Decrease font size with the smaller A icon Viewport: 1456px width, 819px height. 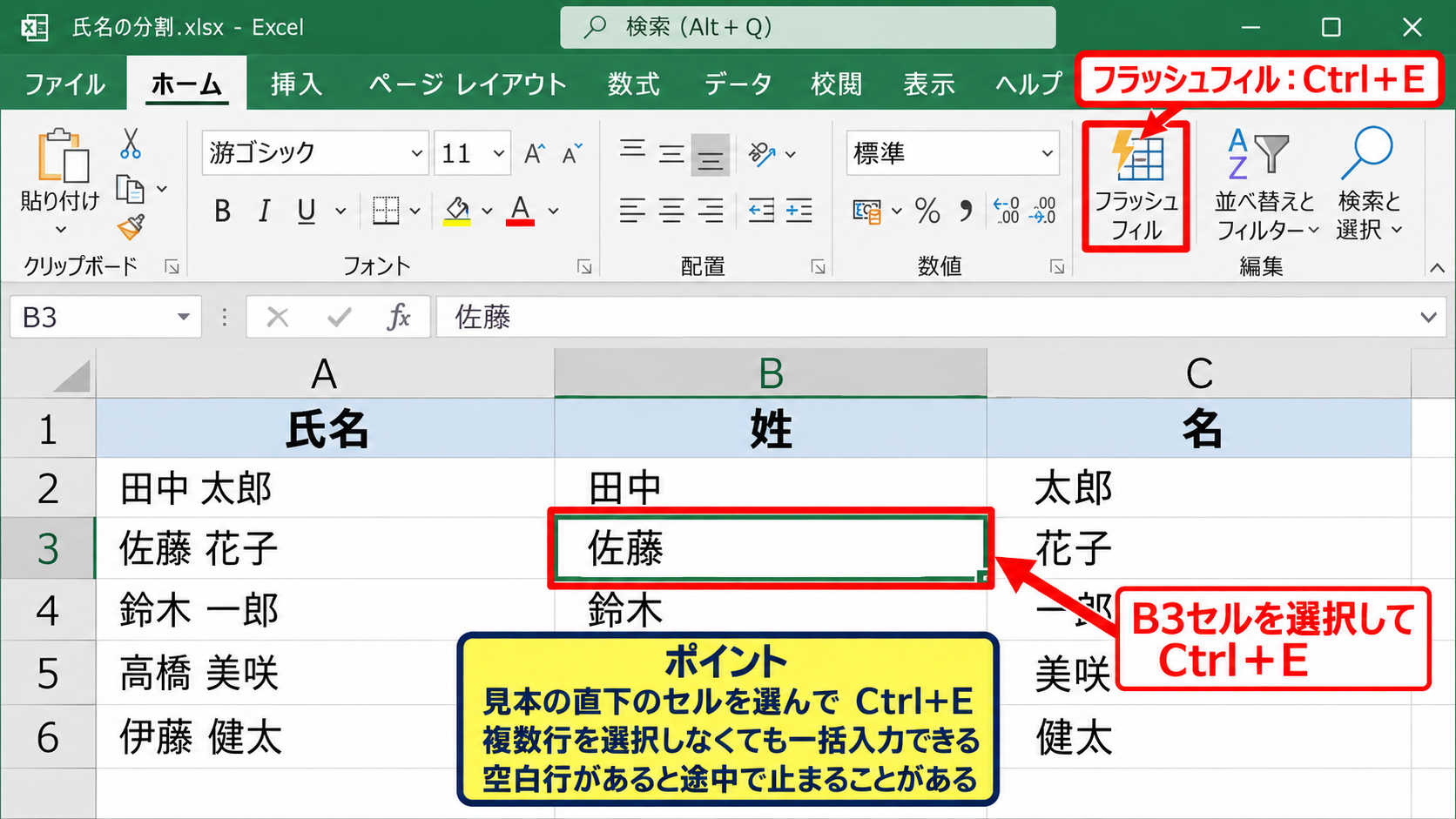coord(572,154)
